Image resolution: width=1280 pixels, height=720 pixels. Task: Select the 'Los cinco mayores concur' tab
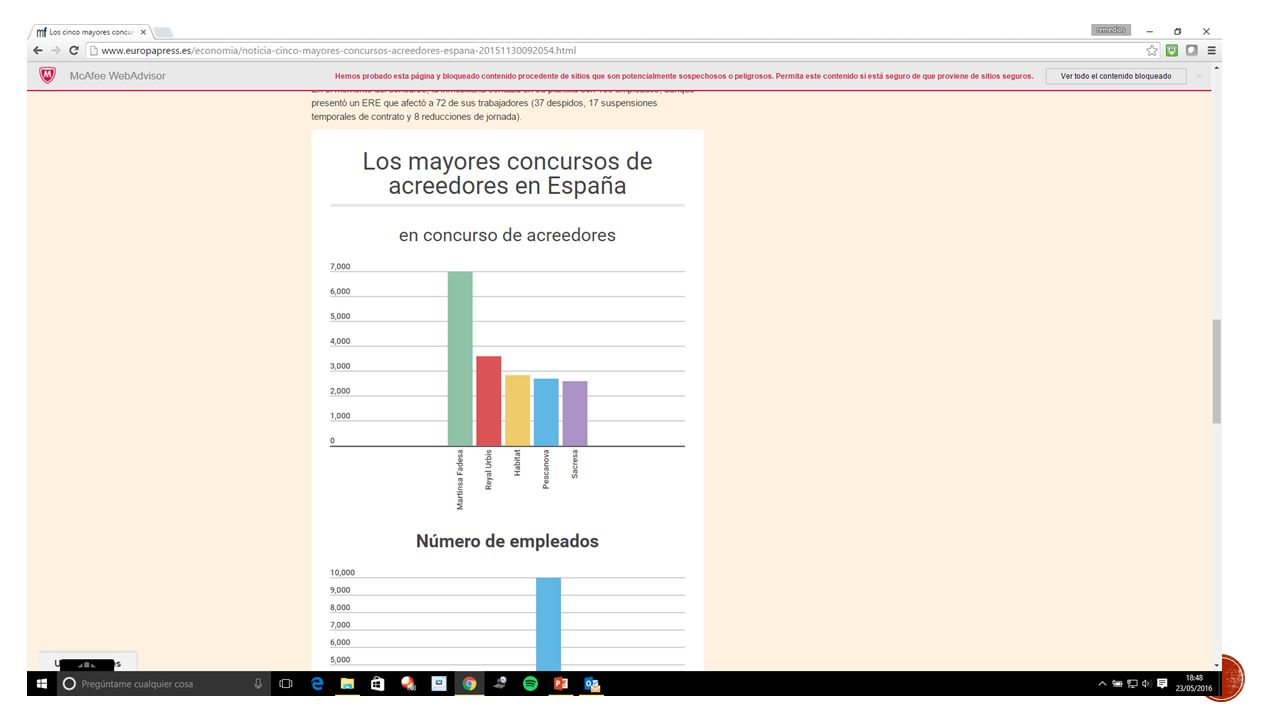(x=91, y=32)
